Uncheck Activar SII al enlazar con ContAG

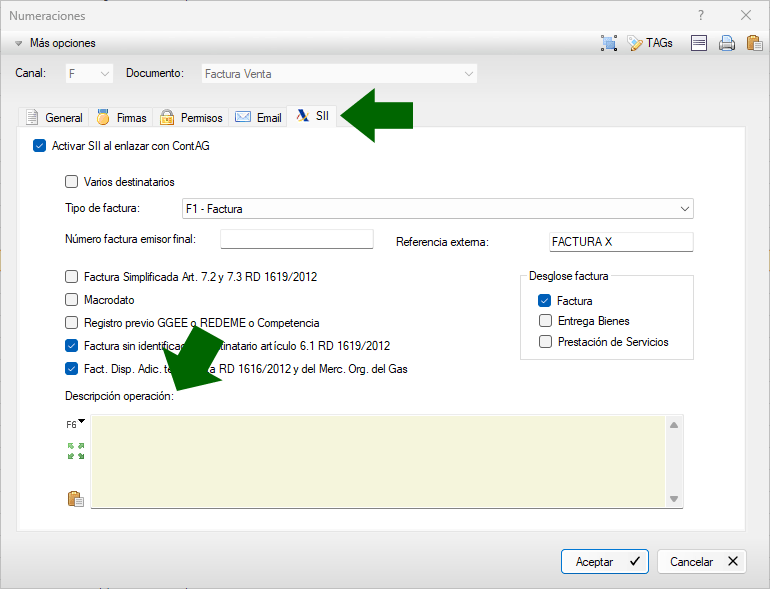pyautogui.click(x=40, y=145)
